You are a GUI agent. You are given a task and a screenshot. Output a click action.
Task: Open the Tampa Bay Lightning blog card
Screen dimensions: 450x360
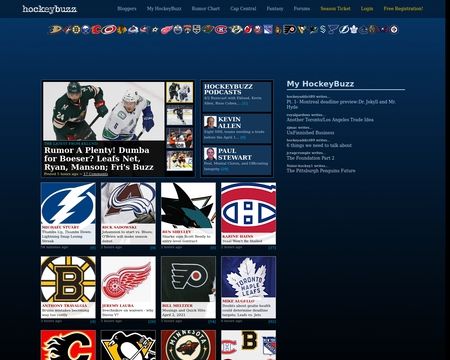68,213
